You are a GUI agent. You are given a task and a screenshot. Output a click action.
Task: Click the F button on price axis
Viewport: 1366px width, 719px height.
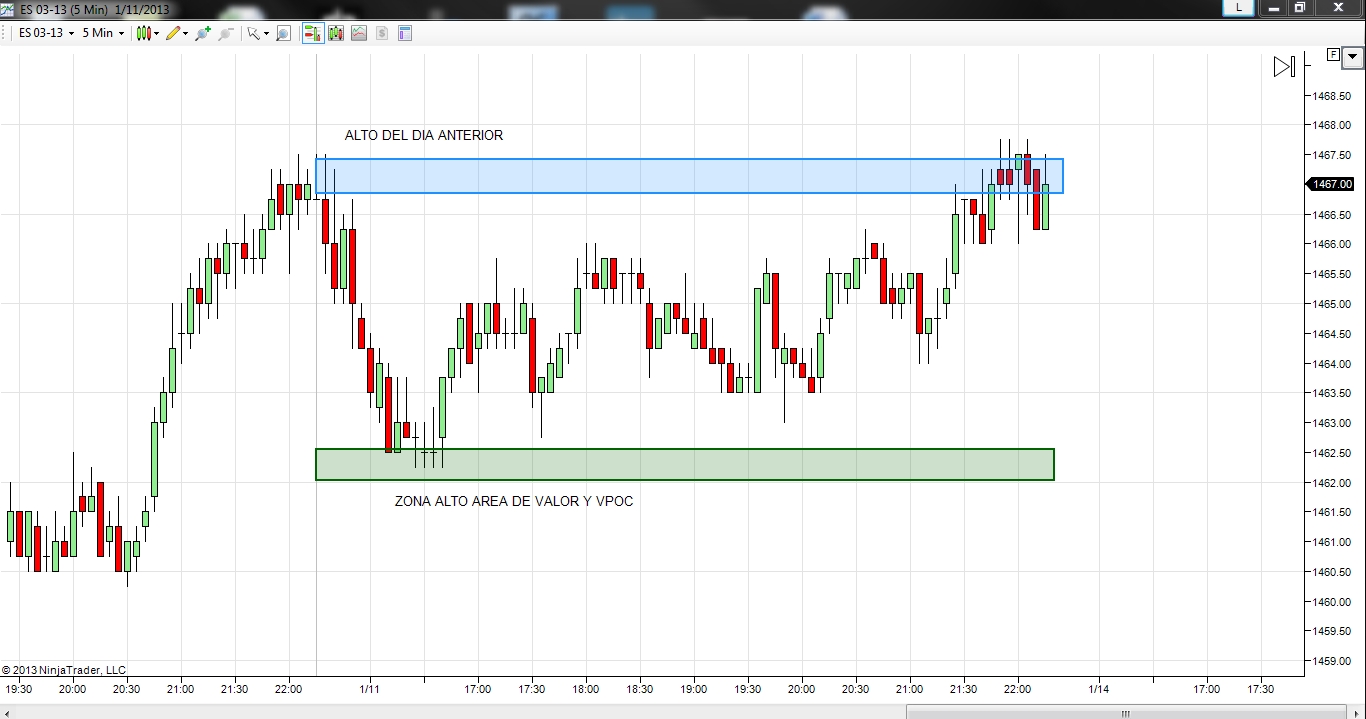[x=1333, y=54]
